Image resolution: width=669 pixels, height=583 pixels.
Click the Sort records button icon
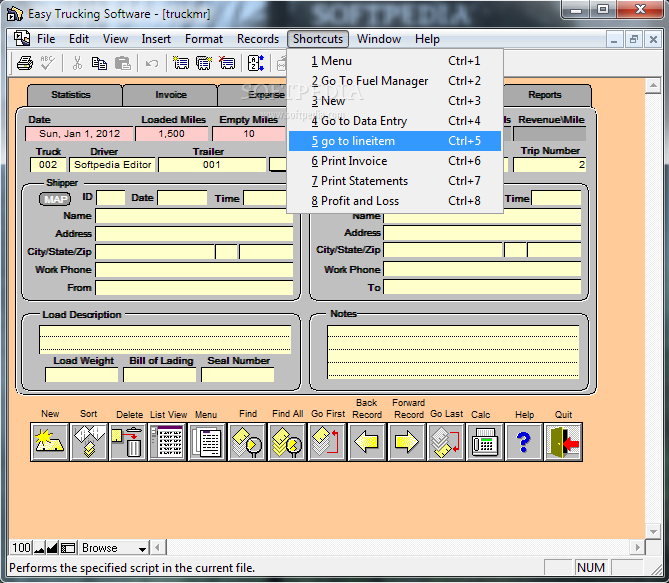click(89, 442)
